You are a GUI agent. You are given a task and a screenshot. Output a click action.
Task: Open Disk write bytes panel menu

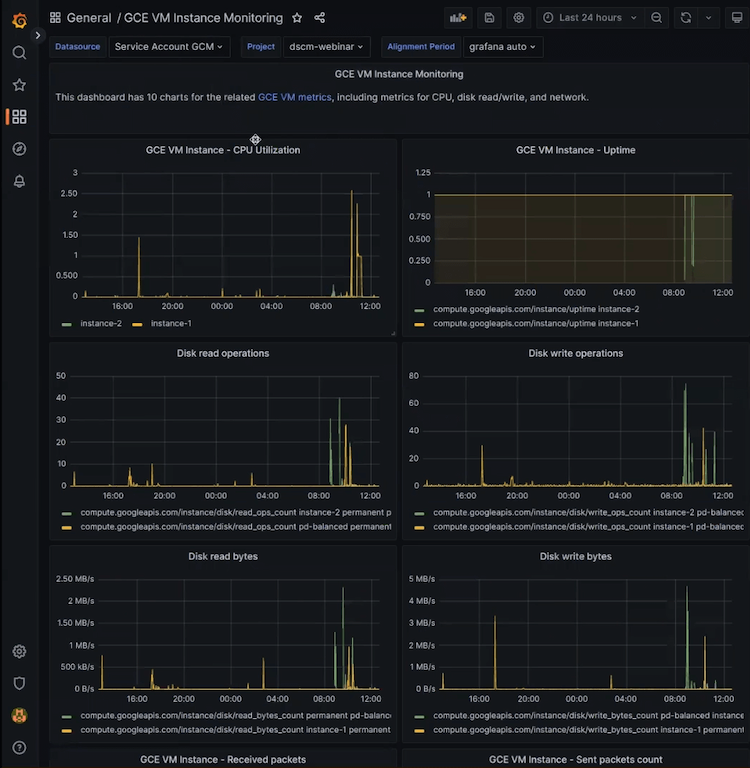(x=576, y=556)
